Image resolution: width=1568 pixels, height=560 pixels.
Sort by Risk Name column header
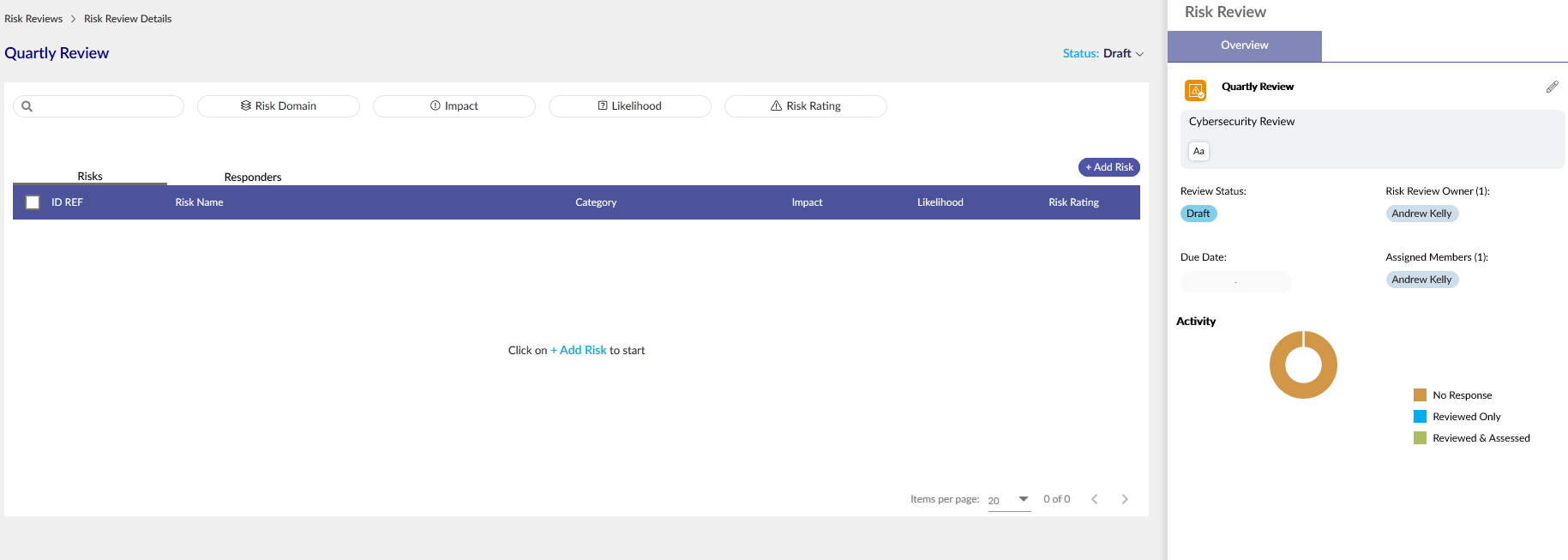(199, 202)
